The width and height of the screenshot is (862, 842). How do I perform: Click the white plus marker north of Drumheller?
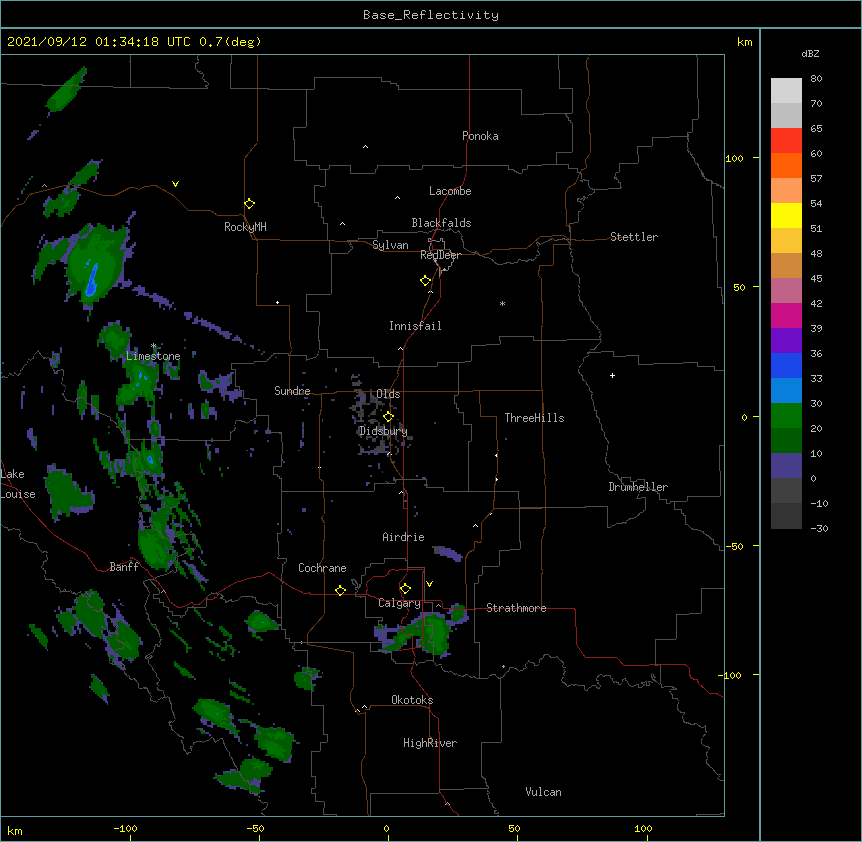pos(612,375)
